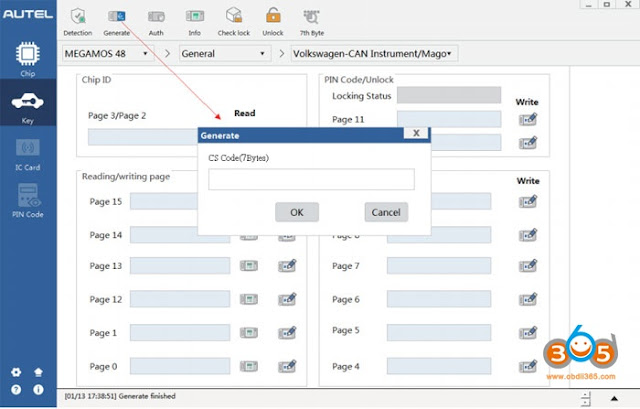Write Page 6 using its pencil icon
Viewport: 640px width, 409px height.
tap(528, 299)
